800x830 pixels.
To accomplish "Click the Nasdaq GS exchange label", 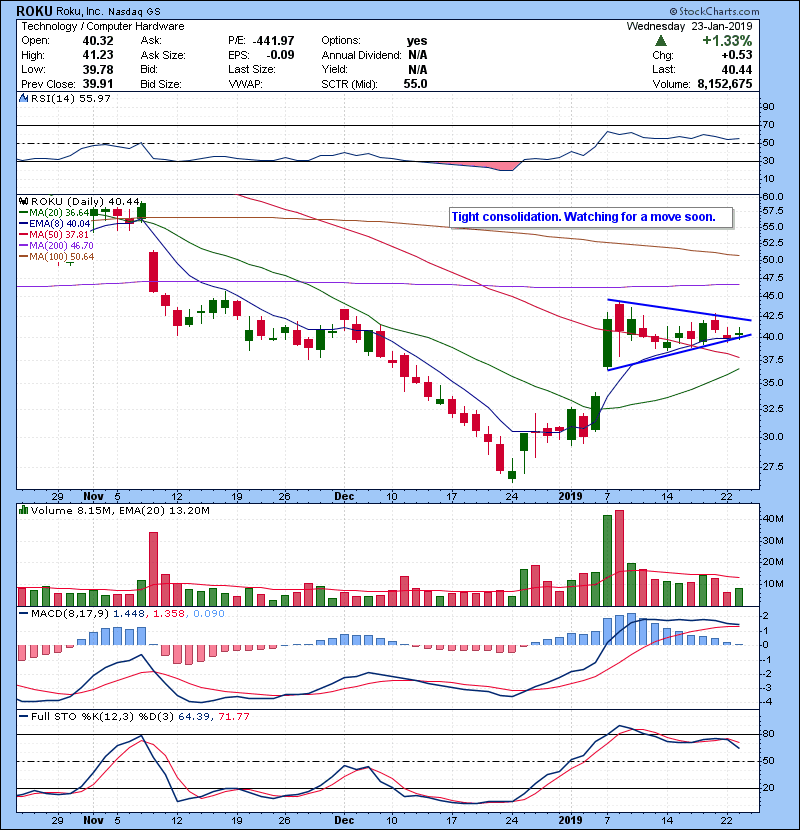I will pos(134,12).
